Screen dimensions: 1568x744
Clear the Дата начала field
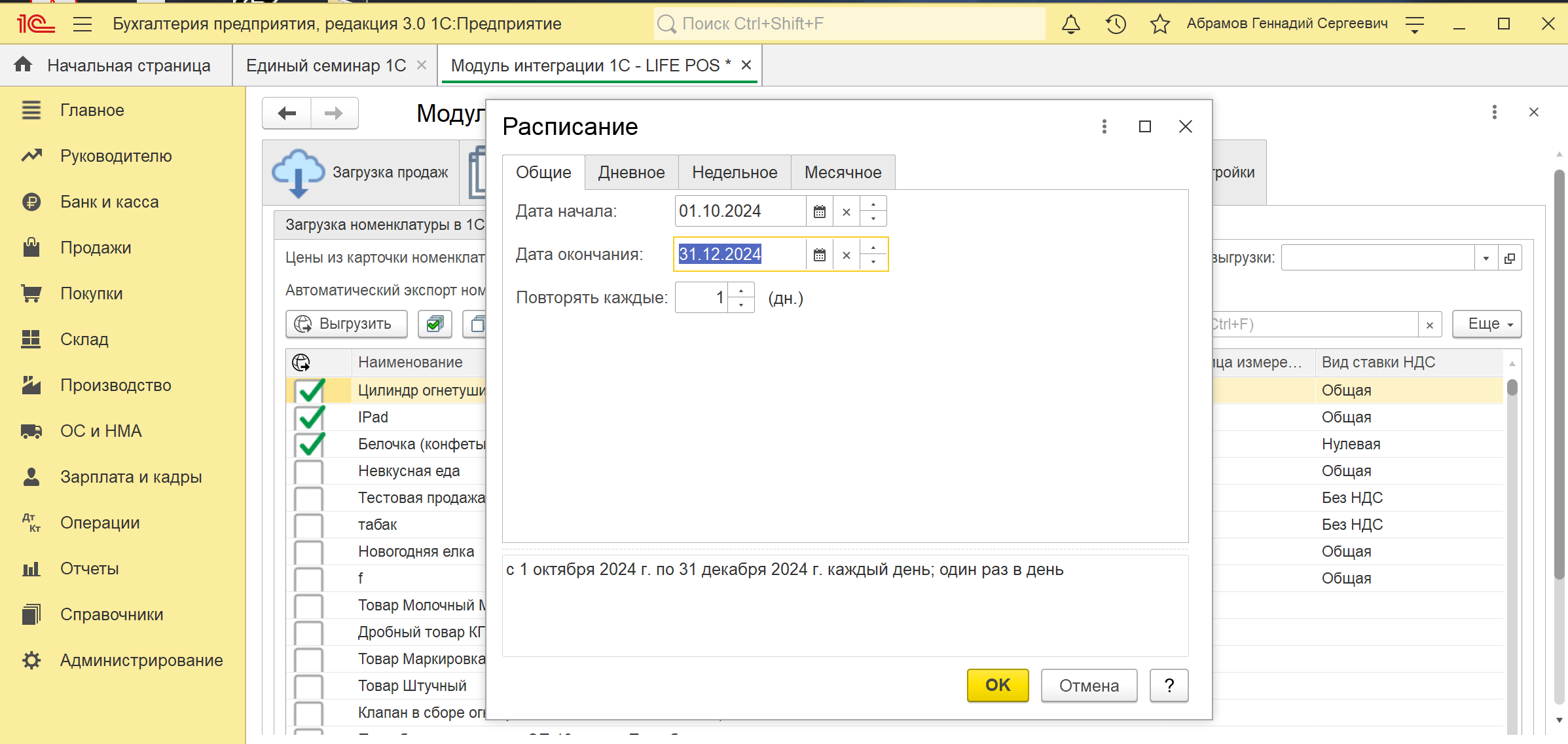pos(847,212)
